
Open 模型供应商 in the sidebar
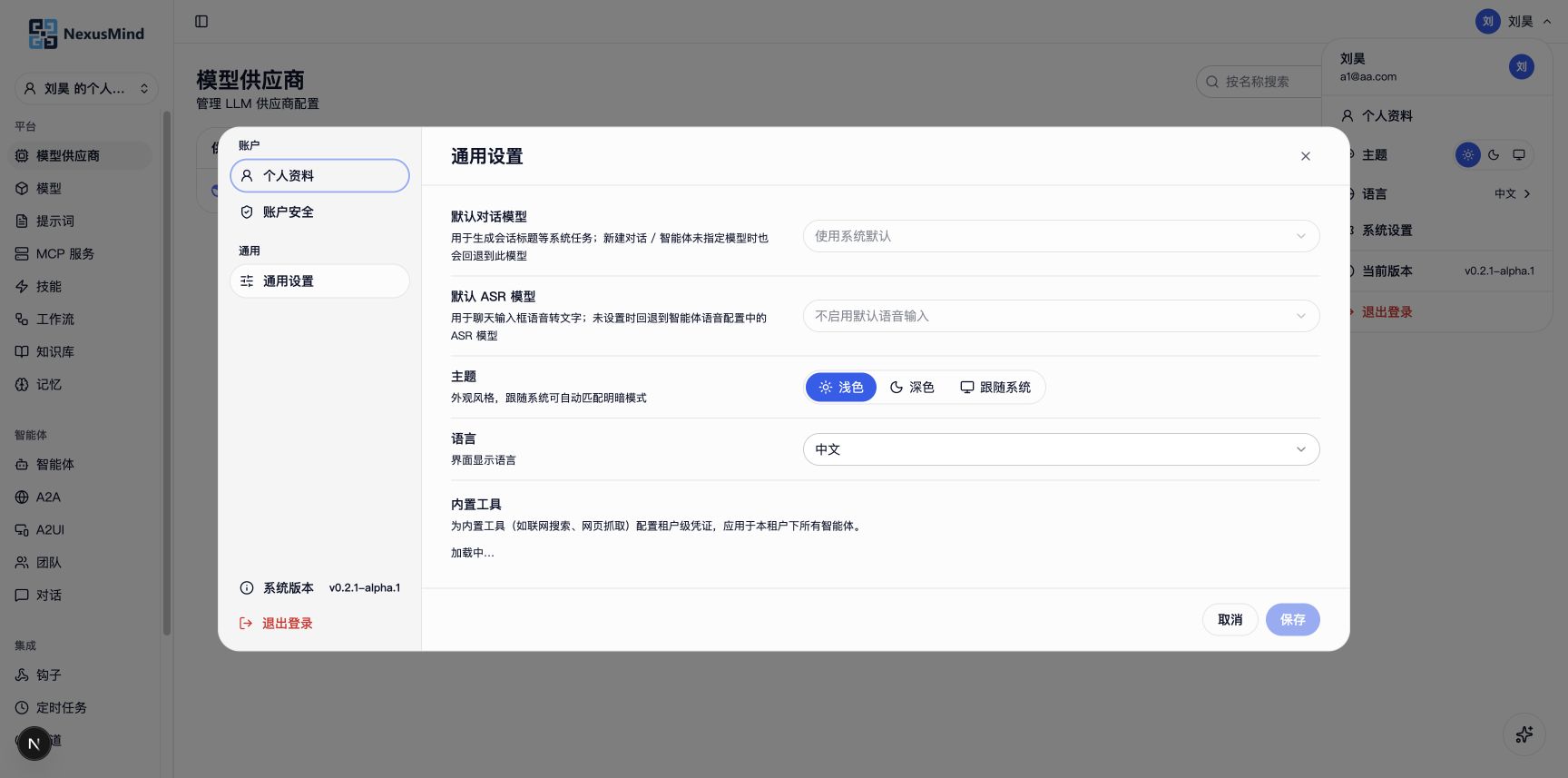80,155
